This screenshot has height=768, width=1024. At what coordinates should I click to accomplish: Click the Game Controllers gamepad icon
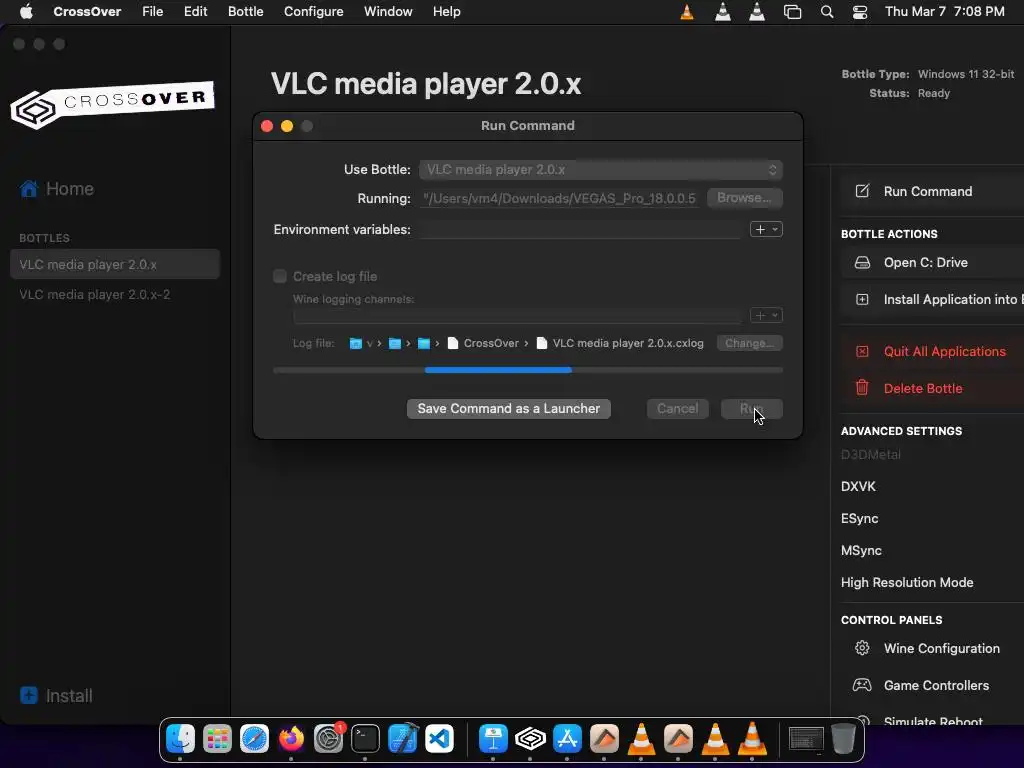862,685
